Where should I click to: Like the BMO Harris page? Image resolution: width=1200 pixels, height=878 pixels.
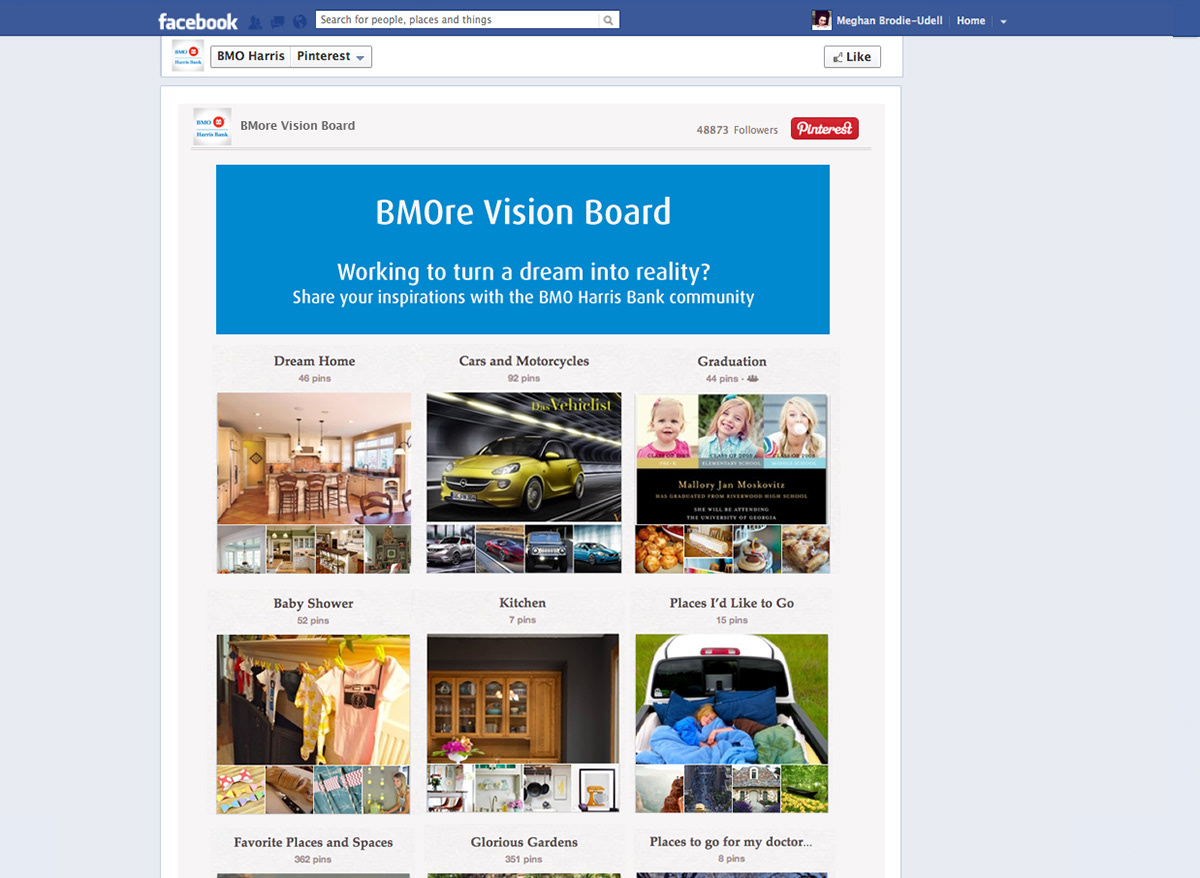(x=852, y=57)
